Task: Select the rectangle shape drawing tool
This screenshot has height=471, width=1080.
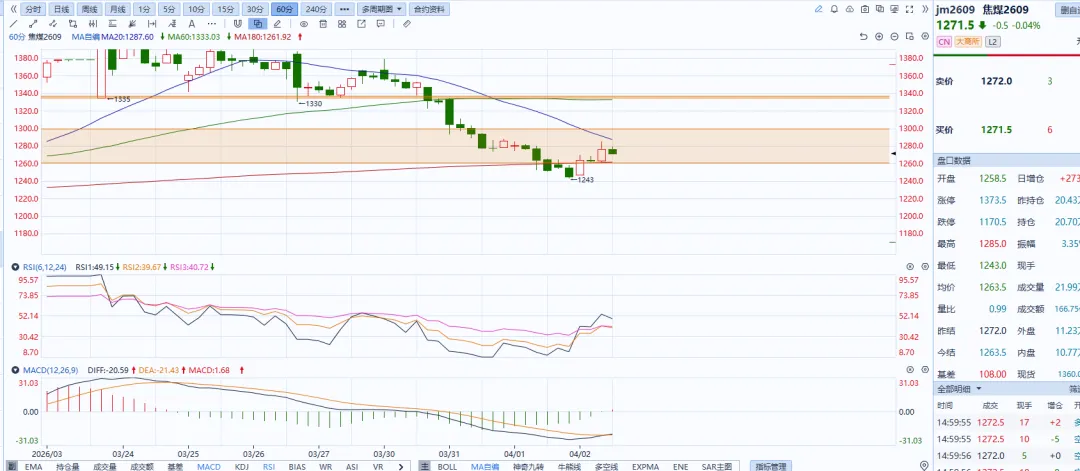Action: 73,23
